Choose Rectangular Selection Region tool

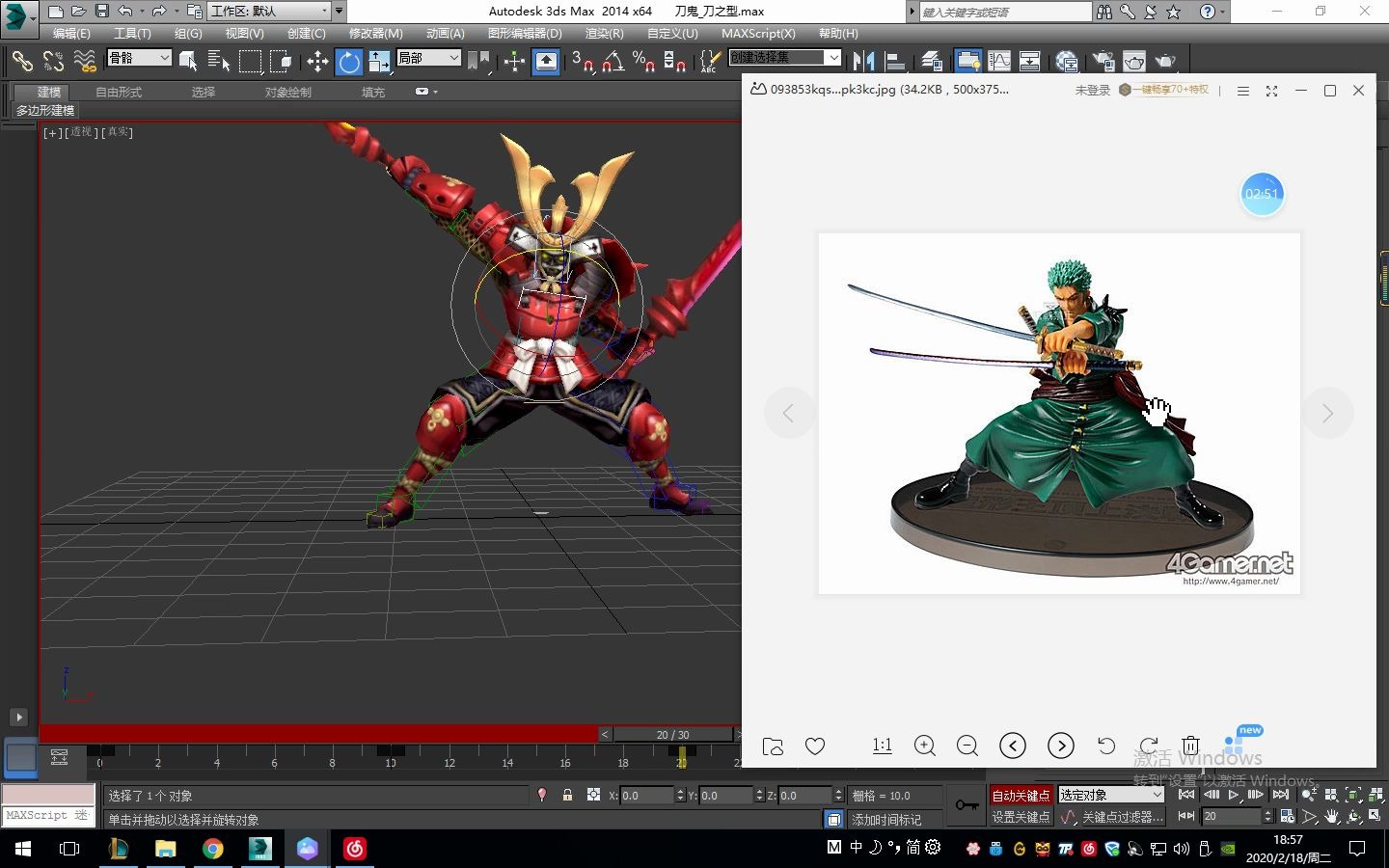(250, 62)
